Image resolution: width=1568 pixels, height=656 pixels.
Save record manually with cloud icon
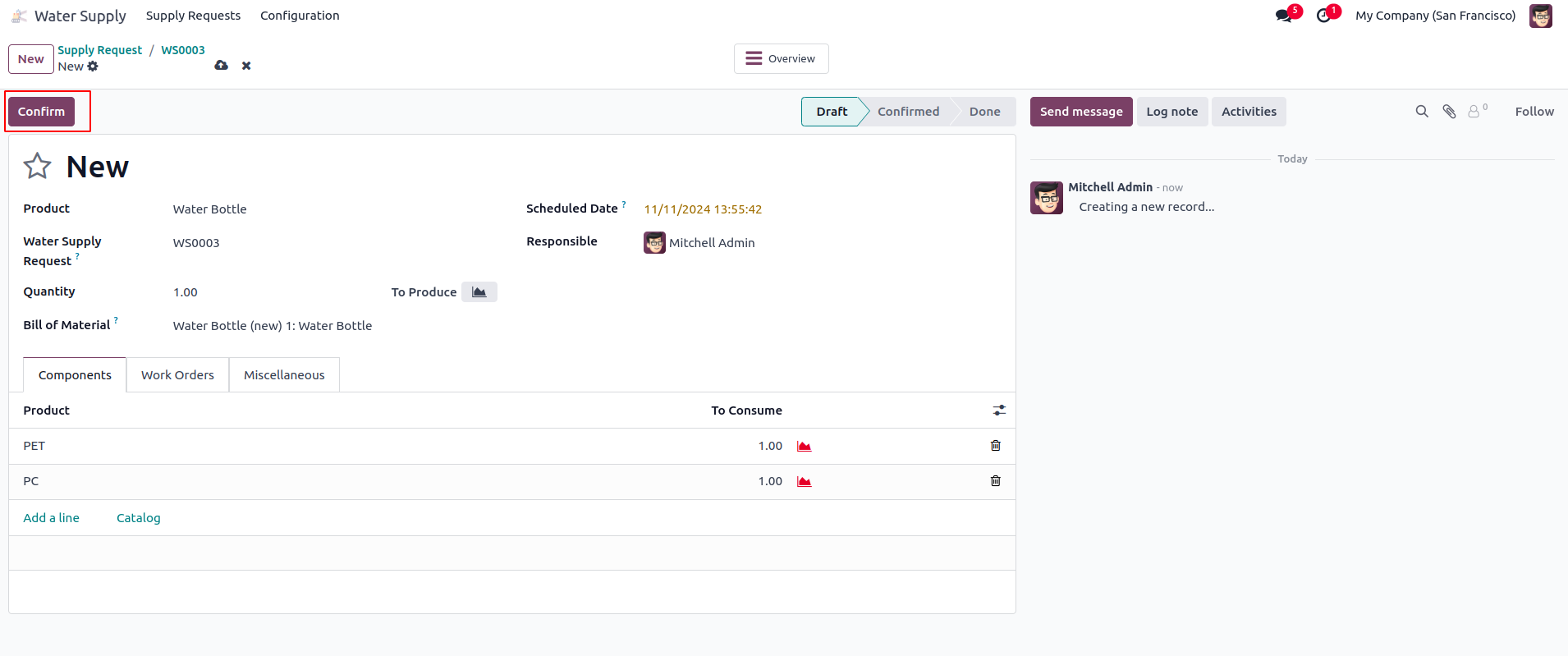221,66
